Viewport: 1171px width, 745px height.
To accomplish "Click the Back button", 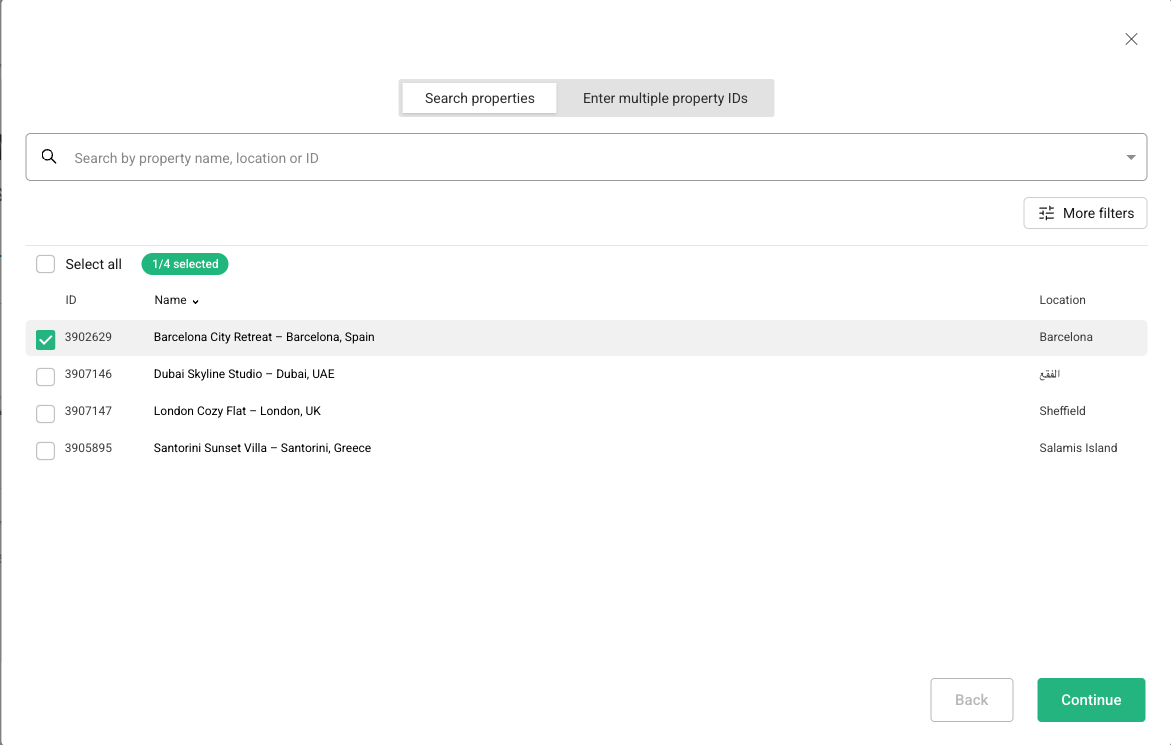I will [971, 700].
